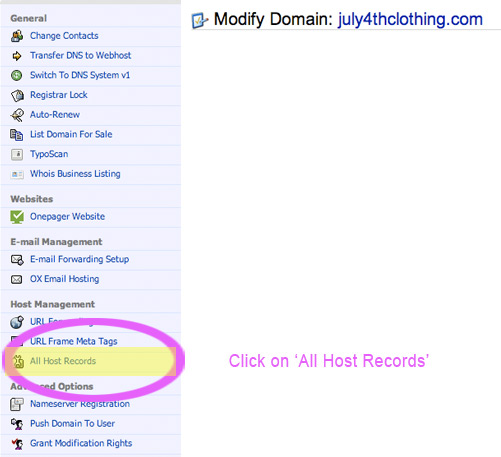Viewport: 501px width, 457px height.
Task: Open Transfer DNS to Webhost link
Action: point(80,55)
